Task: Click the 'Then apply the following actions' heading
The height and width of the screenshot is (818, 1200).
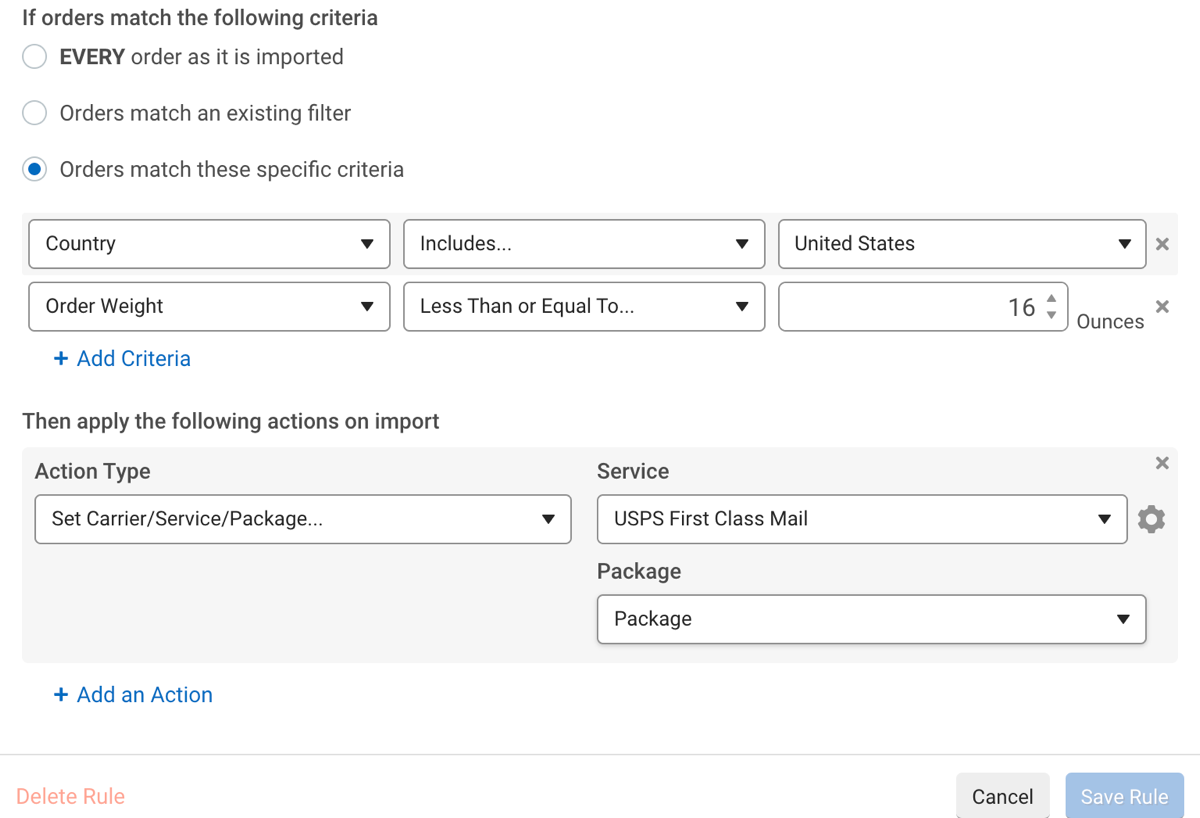Action: [231, 421]
